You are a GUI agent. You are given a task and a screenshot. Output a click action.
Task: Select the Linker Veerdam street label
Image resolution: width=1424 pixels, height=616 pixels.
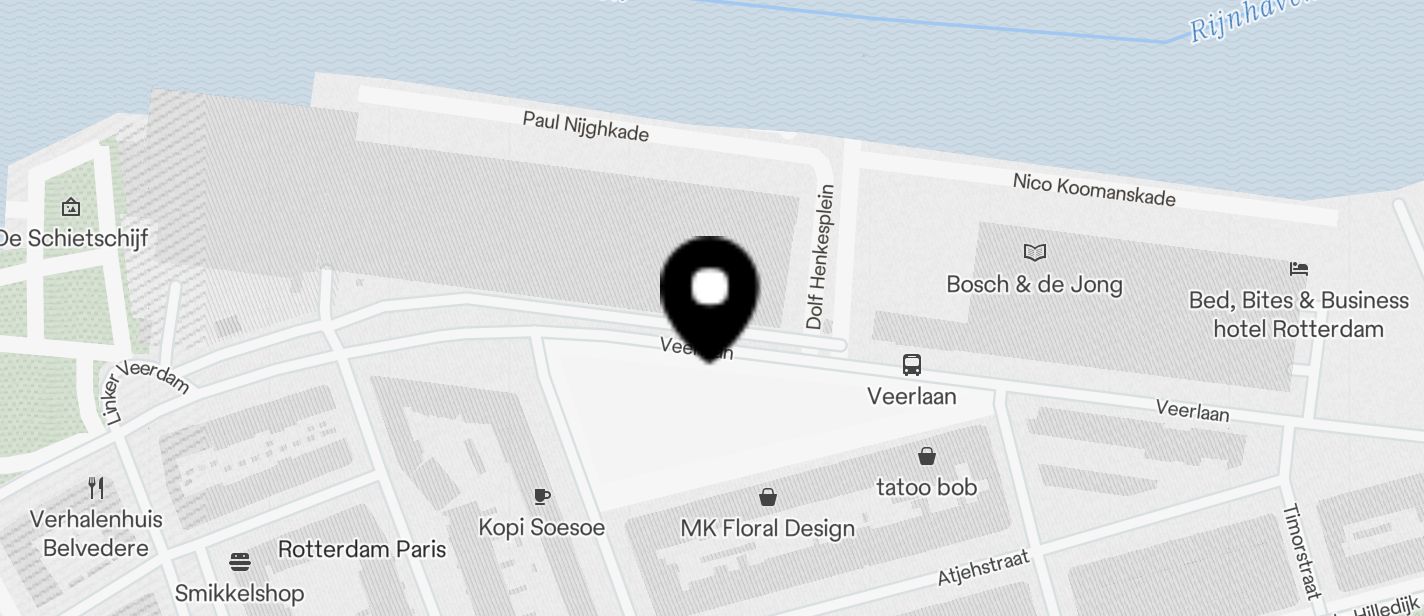pyautogui.click(x=145, y=392)
